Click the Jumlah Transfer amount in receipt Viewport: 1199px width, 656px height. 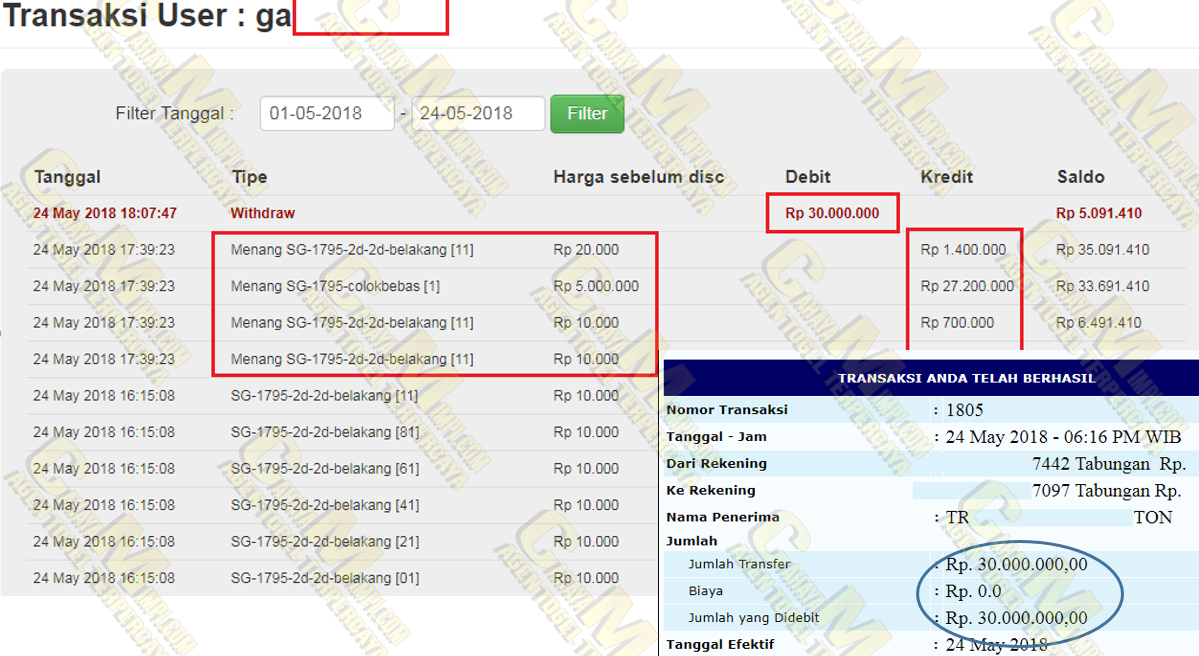pyautogui.click(x=1016, y=565)
